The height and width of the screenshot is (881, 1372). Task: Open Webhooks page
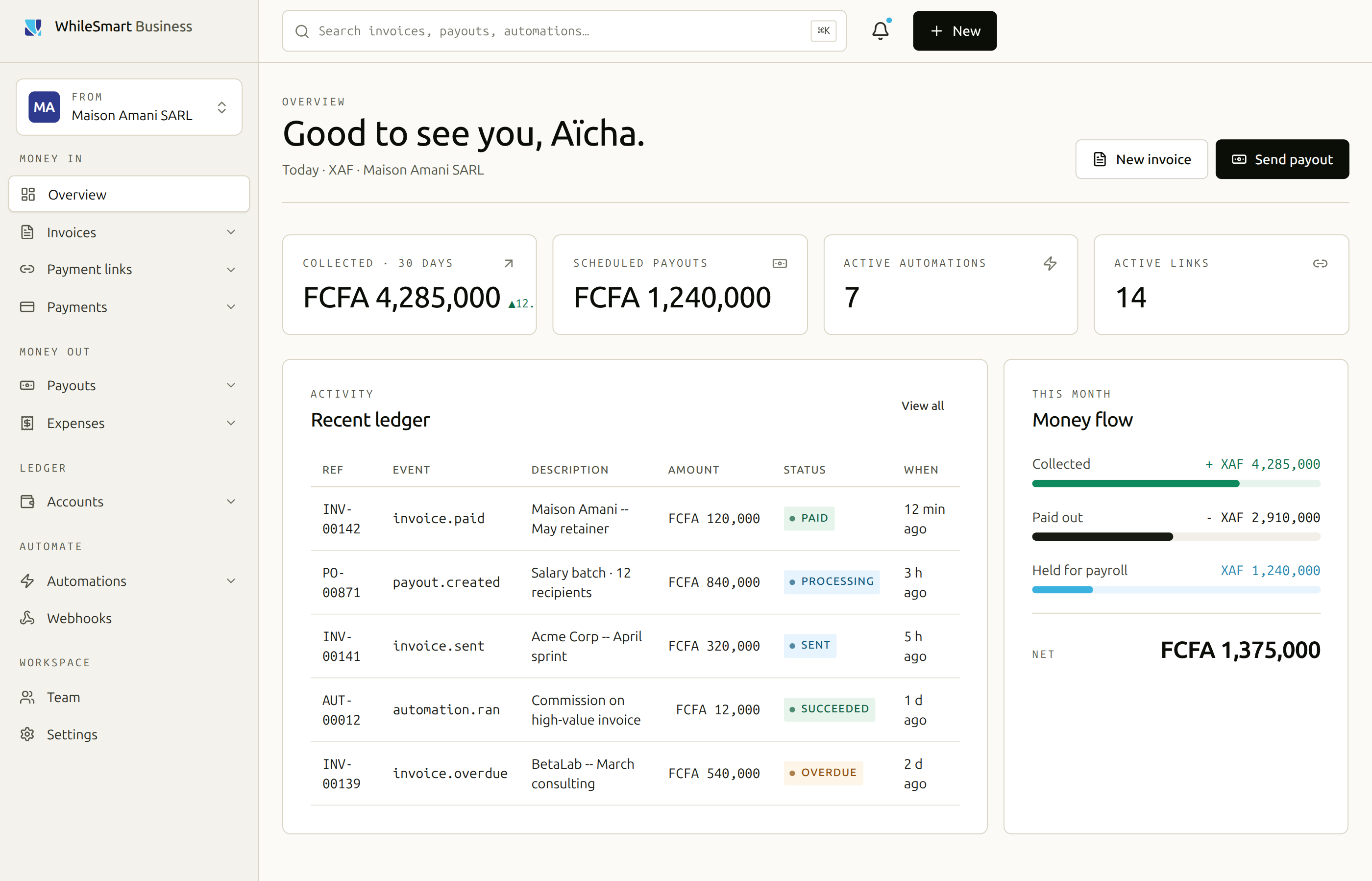click(x=129, y=618)
